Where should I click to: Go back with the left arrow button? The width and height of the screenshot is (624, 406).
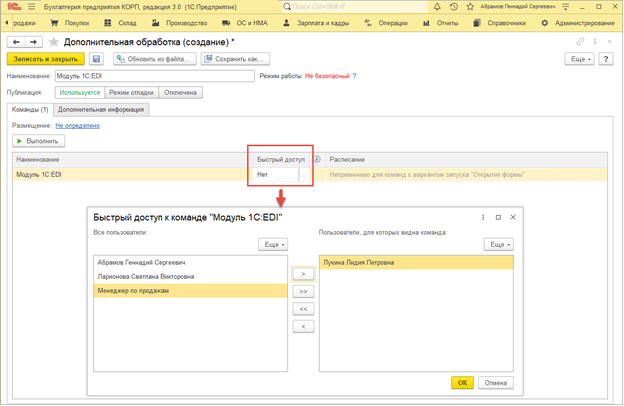(x=16, y=42)
